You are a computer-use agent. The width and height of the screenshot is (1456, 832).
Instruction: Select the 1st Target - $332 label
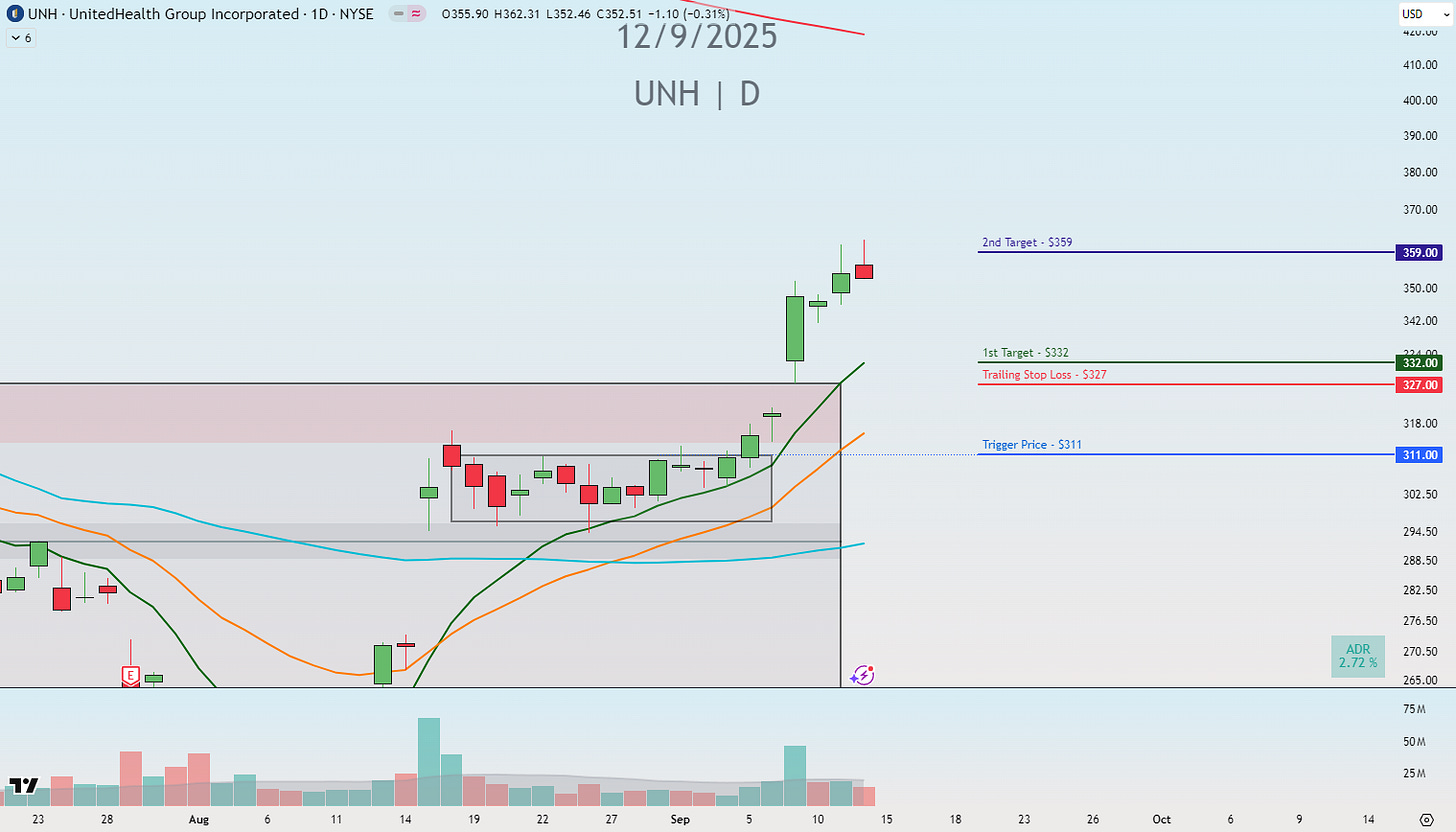coord(1025,353)
